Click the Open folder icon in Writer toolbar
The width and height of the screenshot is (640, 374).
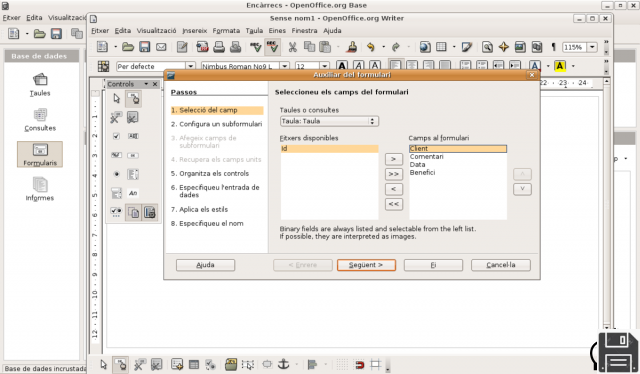(x=128, y=47)
